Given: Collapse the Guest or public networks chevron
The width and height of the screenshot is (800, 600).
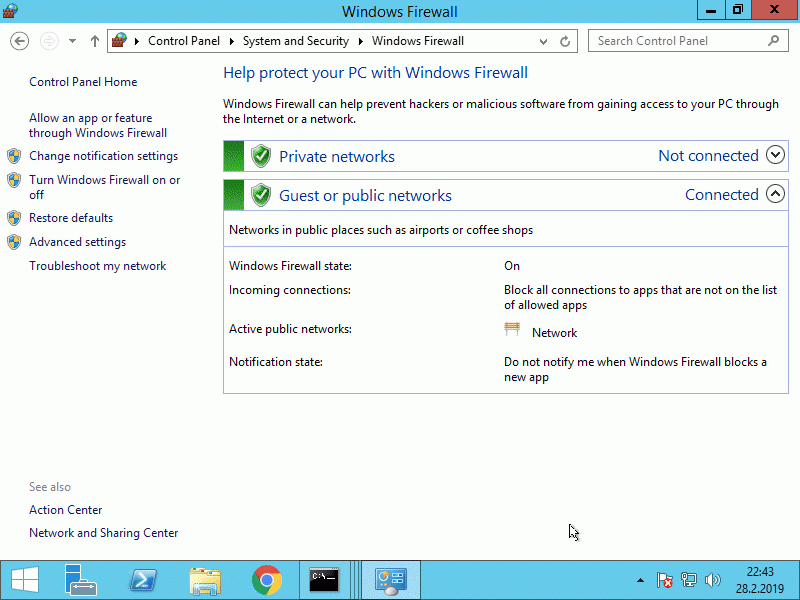Looking at the screenshot, I should pyautogui.click(x=775, y=193).
